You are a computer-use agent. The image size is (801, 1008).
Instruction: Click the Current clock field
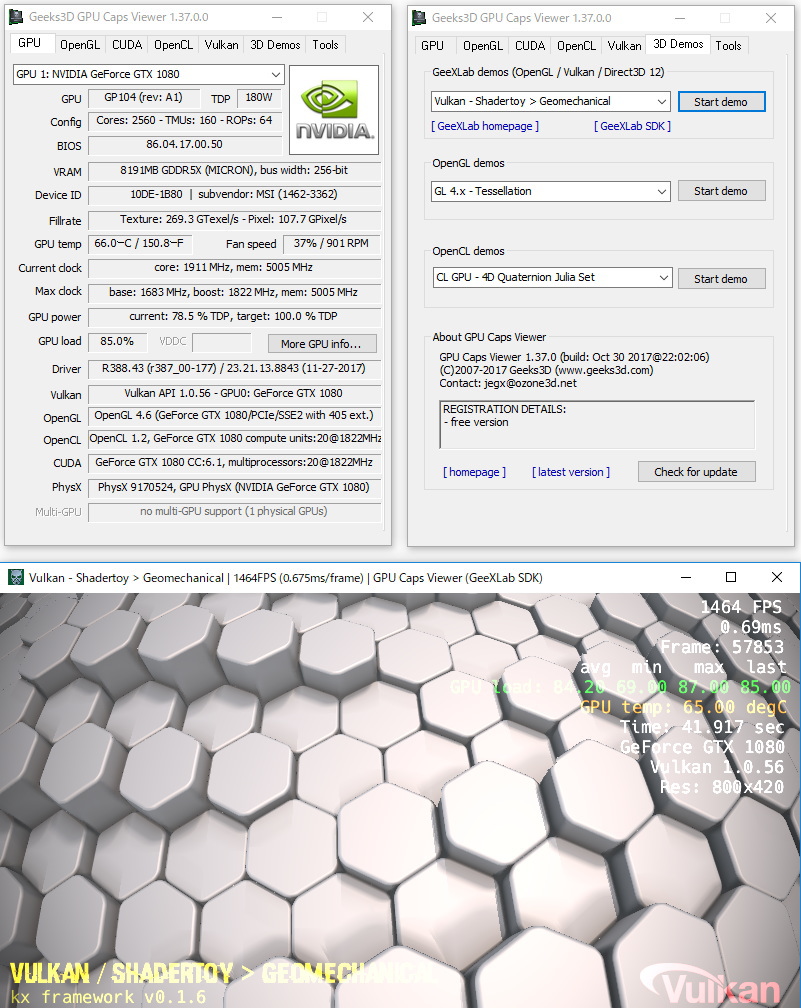(x=234, y=267)
